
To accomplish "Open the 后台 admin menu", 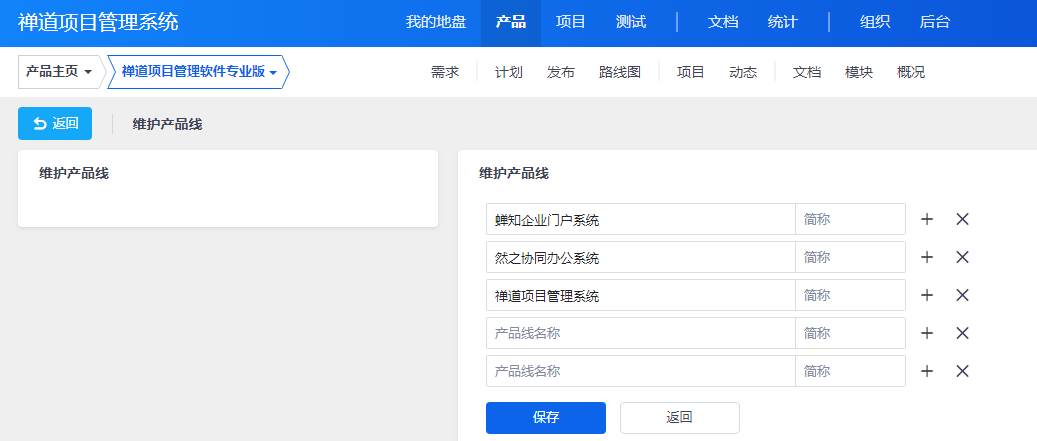I will [934, 22].
